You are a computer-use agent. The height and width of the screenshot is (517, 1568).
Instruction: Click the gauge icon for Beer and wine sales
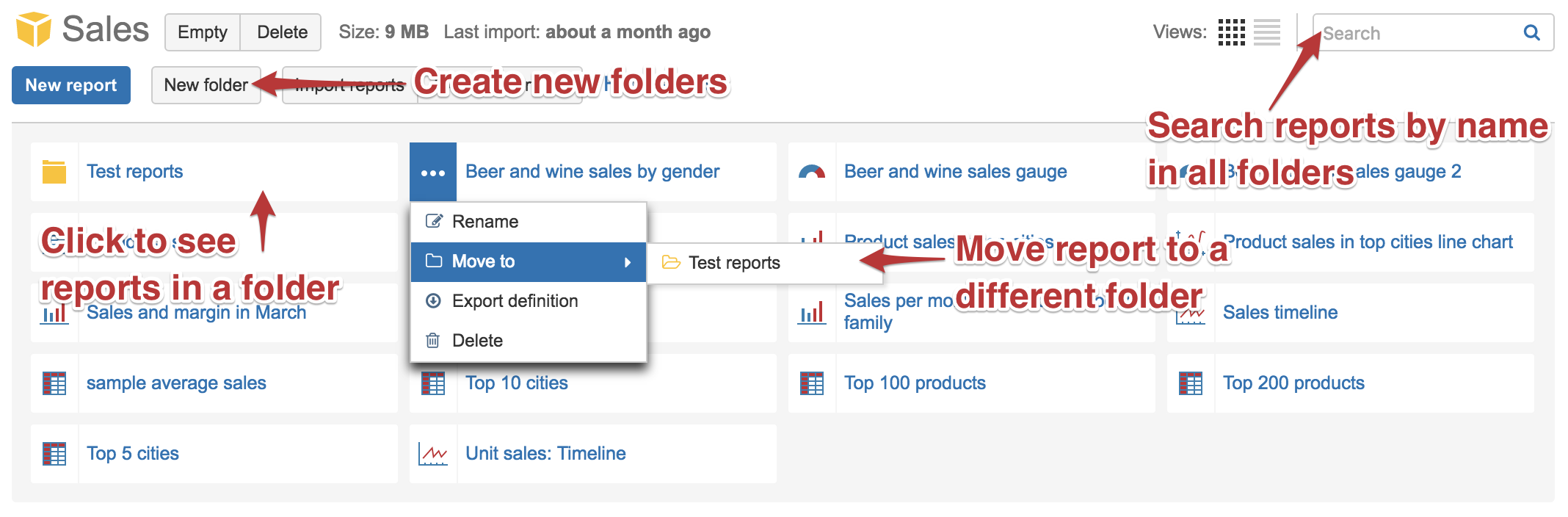pos(812,172)
